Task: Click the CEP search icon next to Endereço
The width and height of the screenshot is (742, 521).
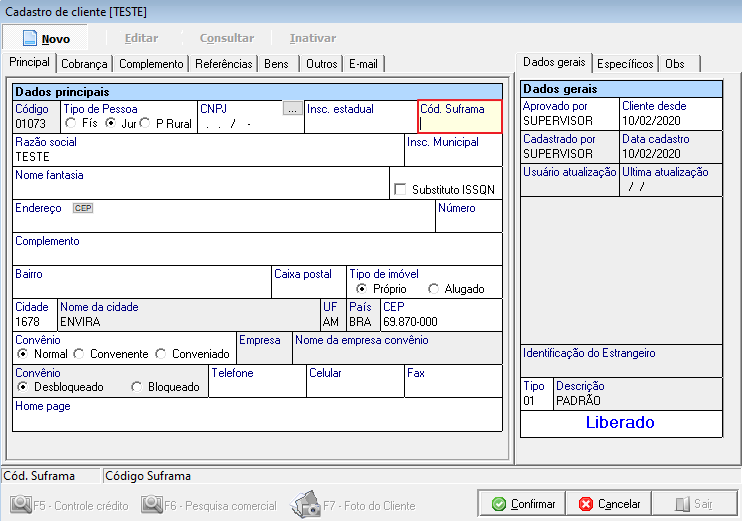Action: (82, 208)
